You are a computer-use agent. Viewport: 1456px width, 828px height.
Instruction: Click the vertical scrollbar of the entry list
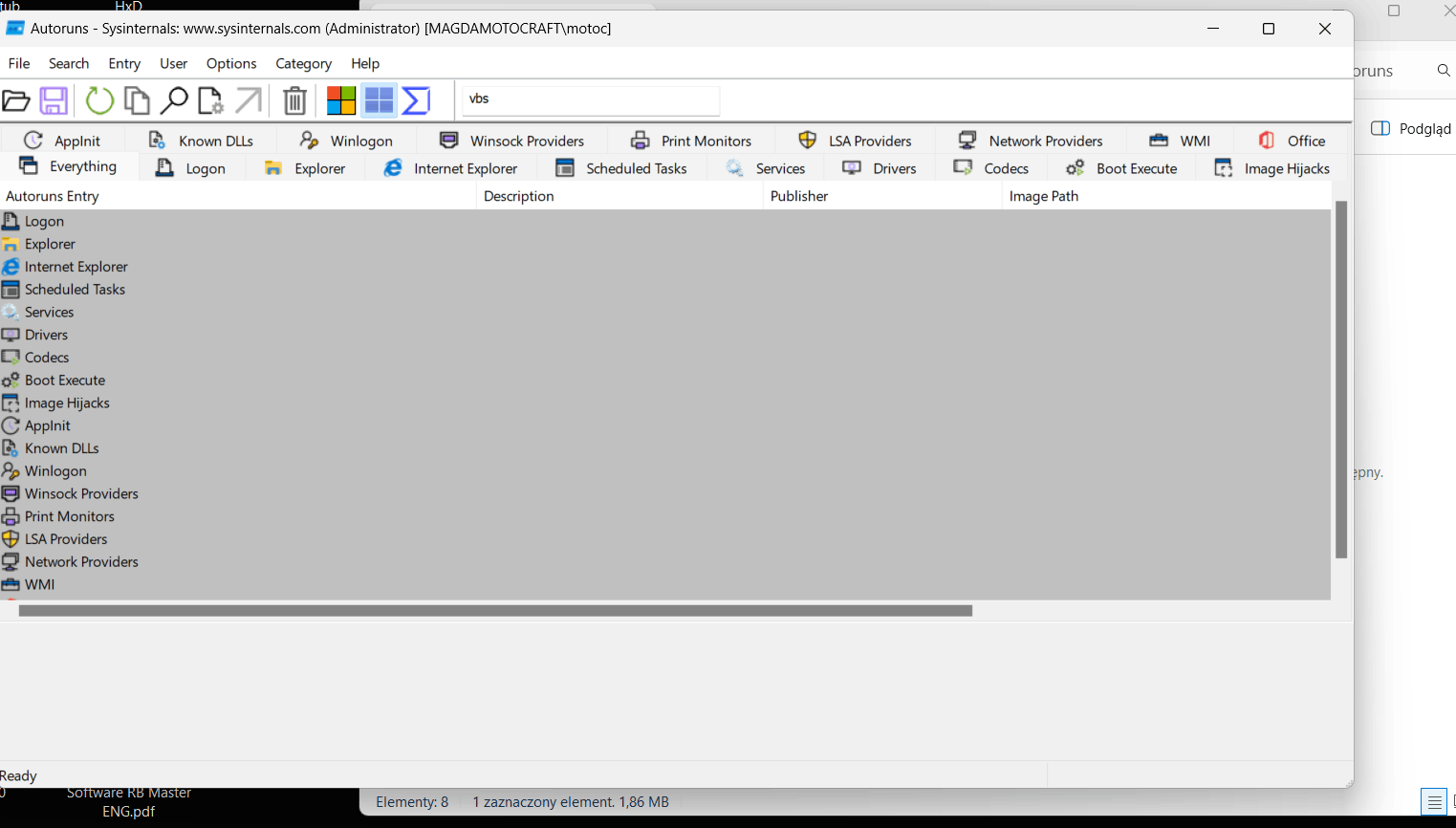pos(1341,380)
